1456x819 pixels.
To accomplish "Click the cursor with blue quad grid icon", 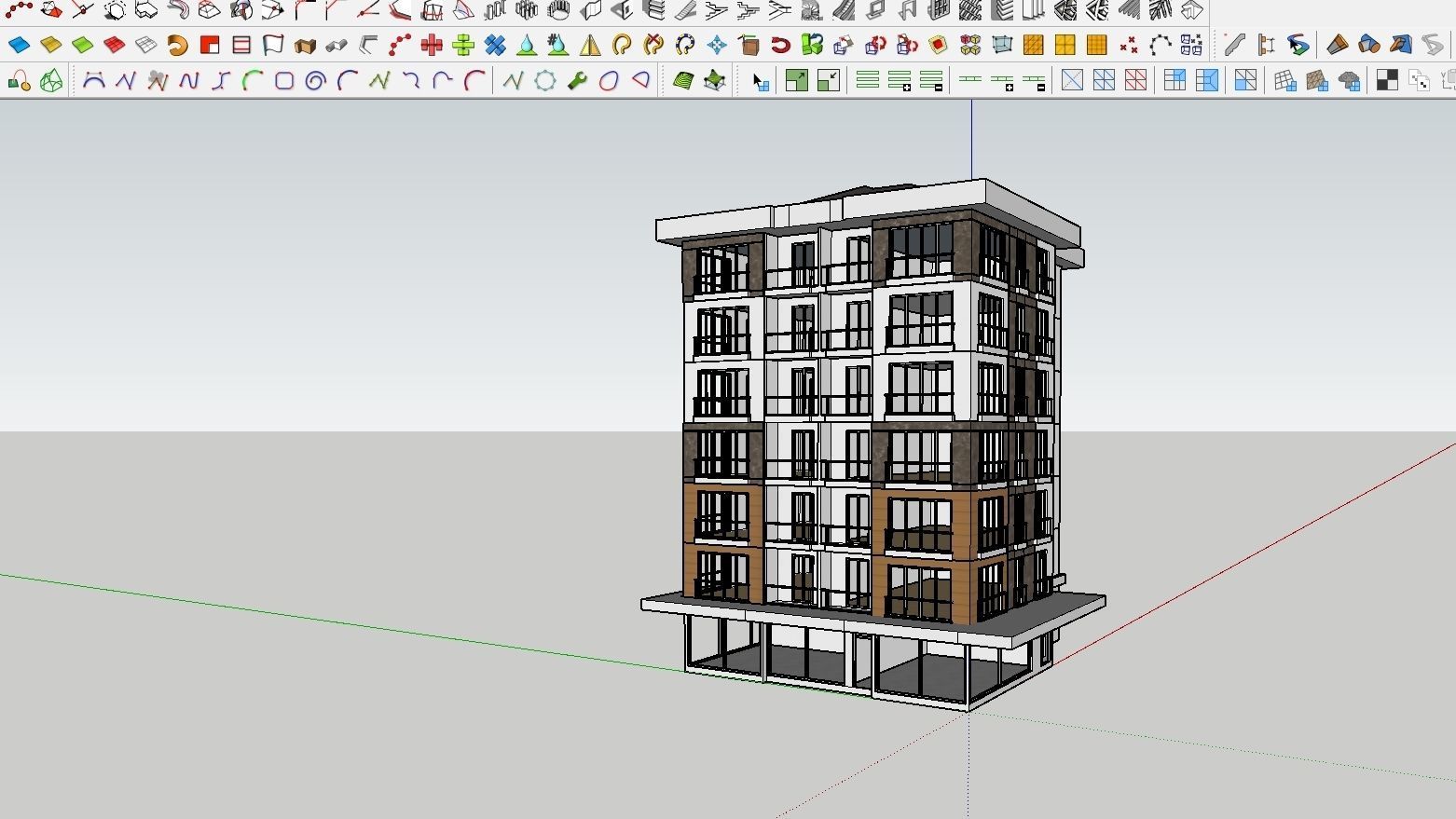I will coord(761,81).
